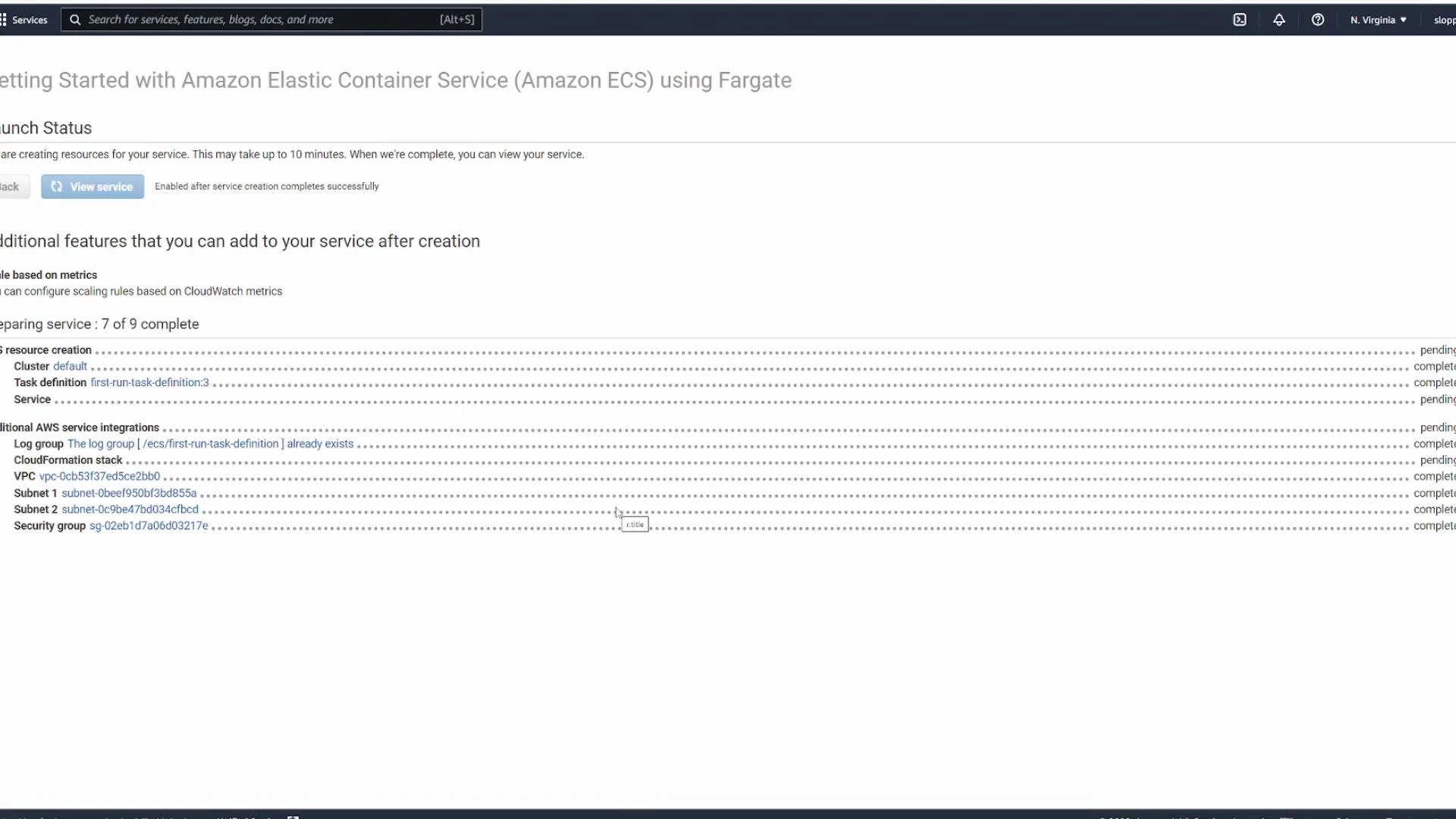The height and width of the screenshot is (819, 1456).
Task: Click the View service button
Action: (x=92, y=187)
